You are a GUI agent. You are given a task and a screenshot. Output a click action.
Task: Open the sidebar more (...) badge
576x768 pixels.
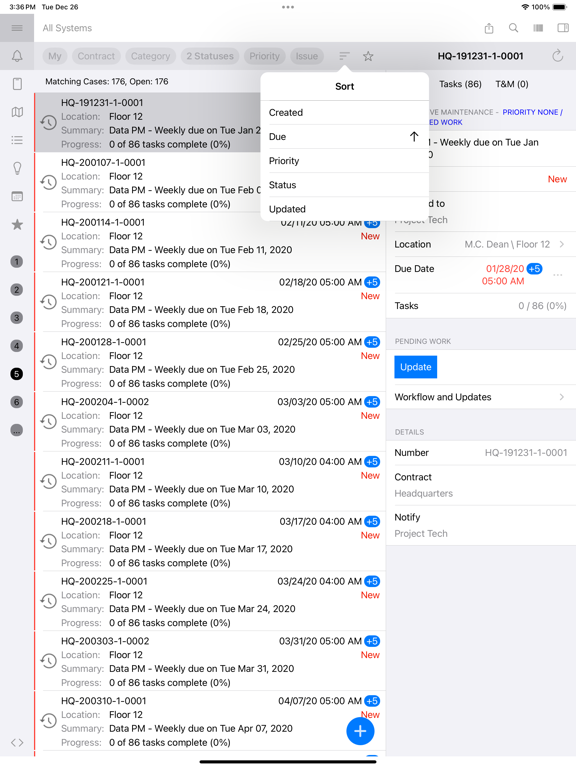pyautogui.click(x=17, y=430)
